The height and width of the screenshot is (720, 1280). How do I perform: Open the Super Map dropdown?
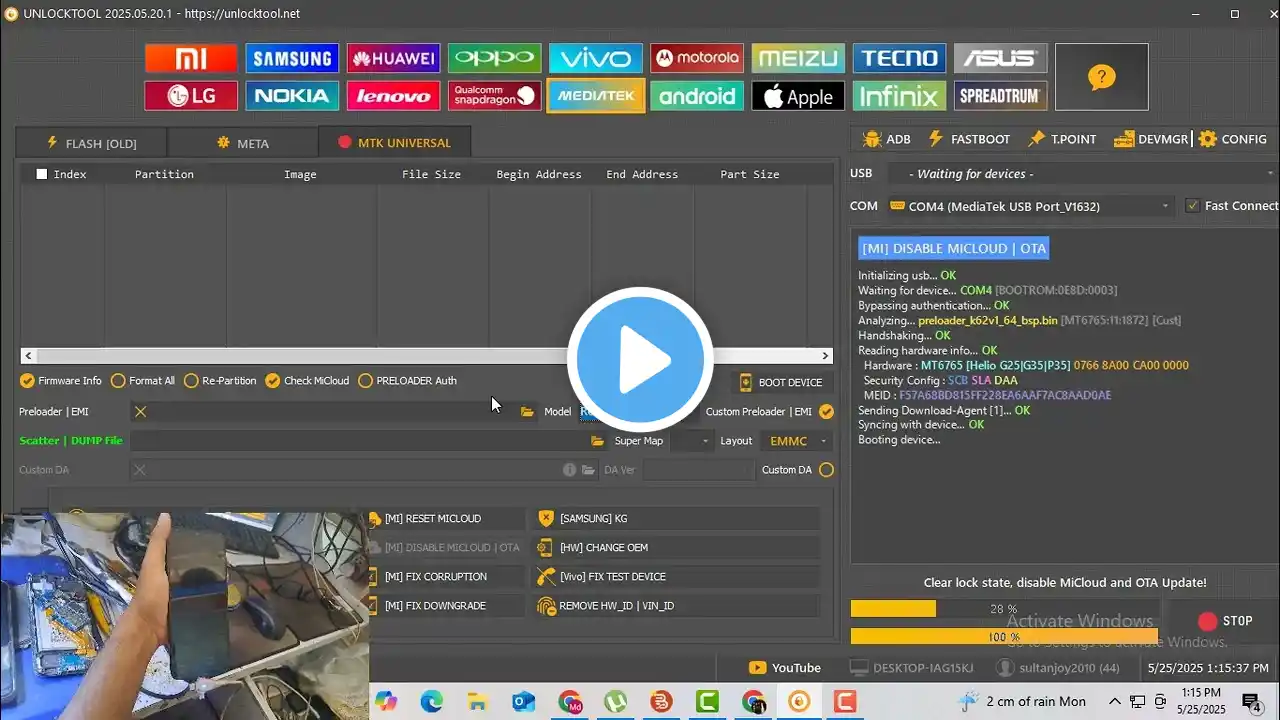pyautogui.click(x=691, y=441)
